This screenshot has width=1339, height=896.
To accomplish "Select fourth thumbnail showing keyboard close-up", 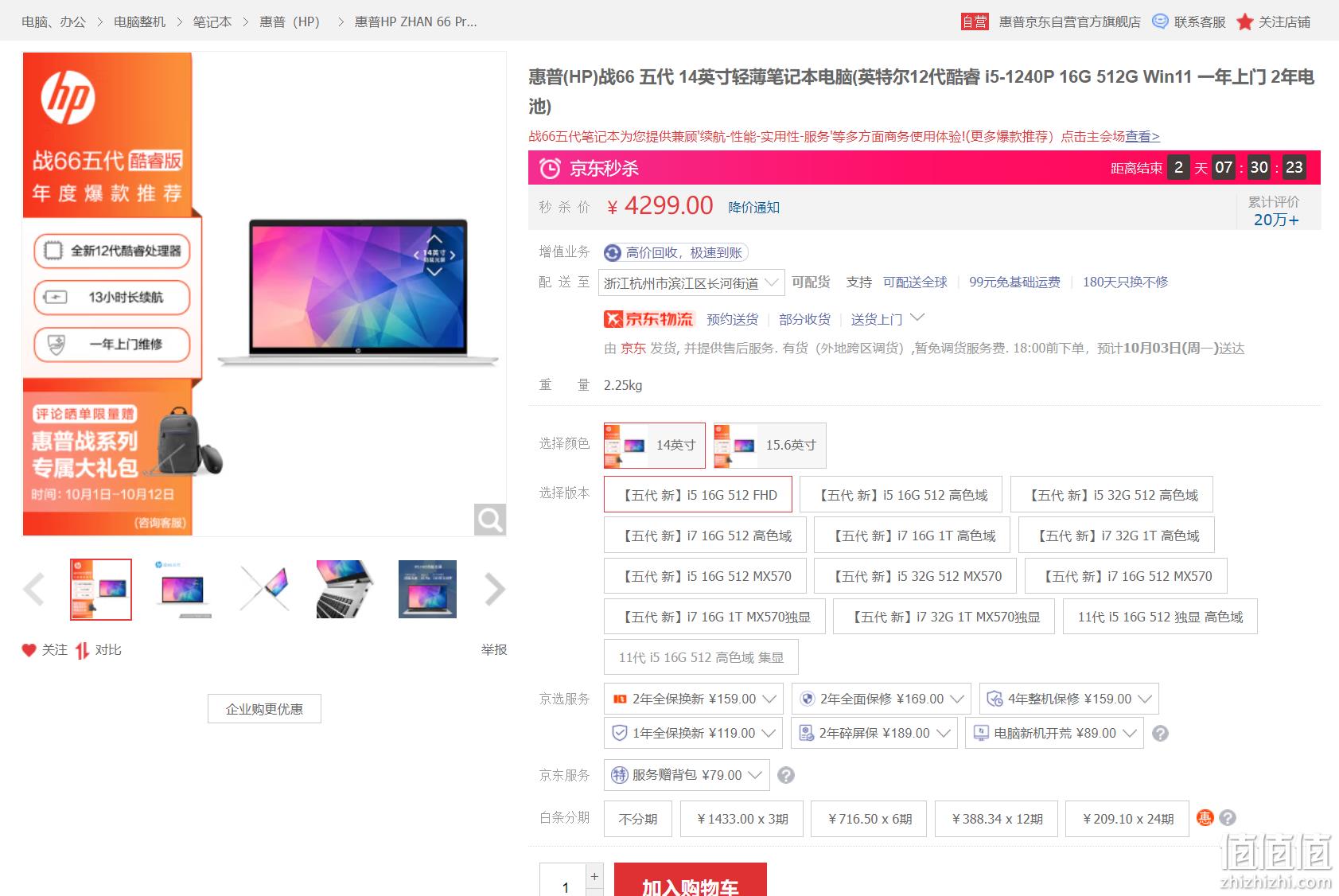I will coord(346,590).
